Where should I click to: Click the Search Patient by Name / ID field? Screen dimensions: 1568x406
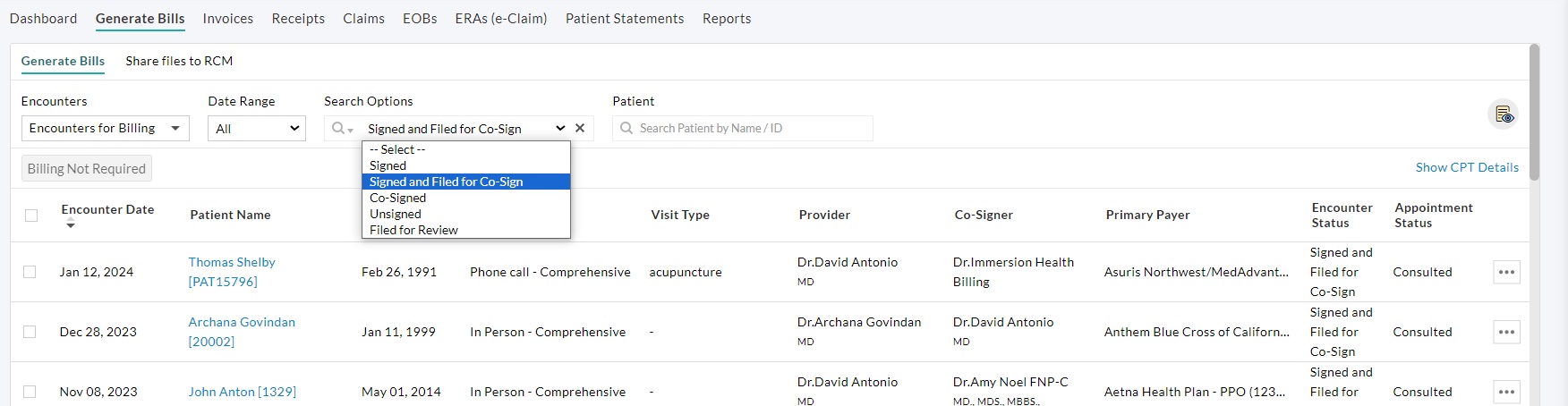pos(752,128)
